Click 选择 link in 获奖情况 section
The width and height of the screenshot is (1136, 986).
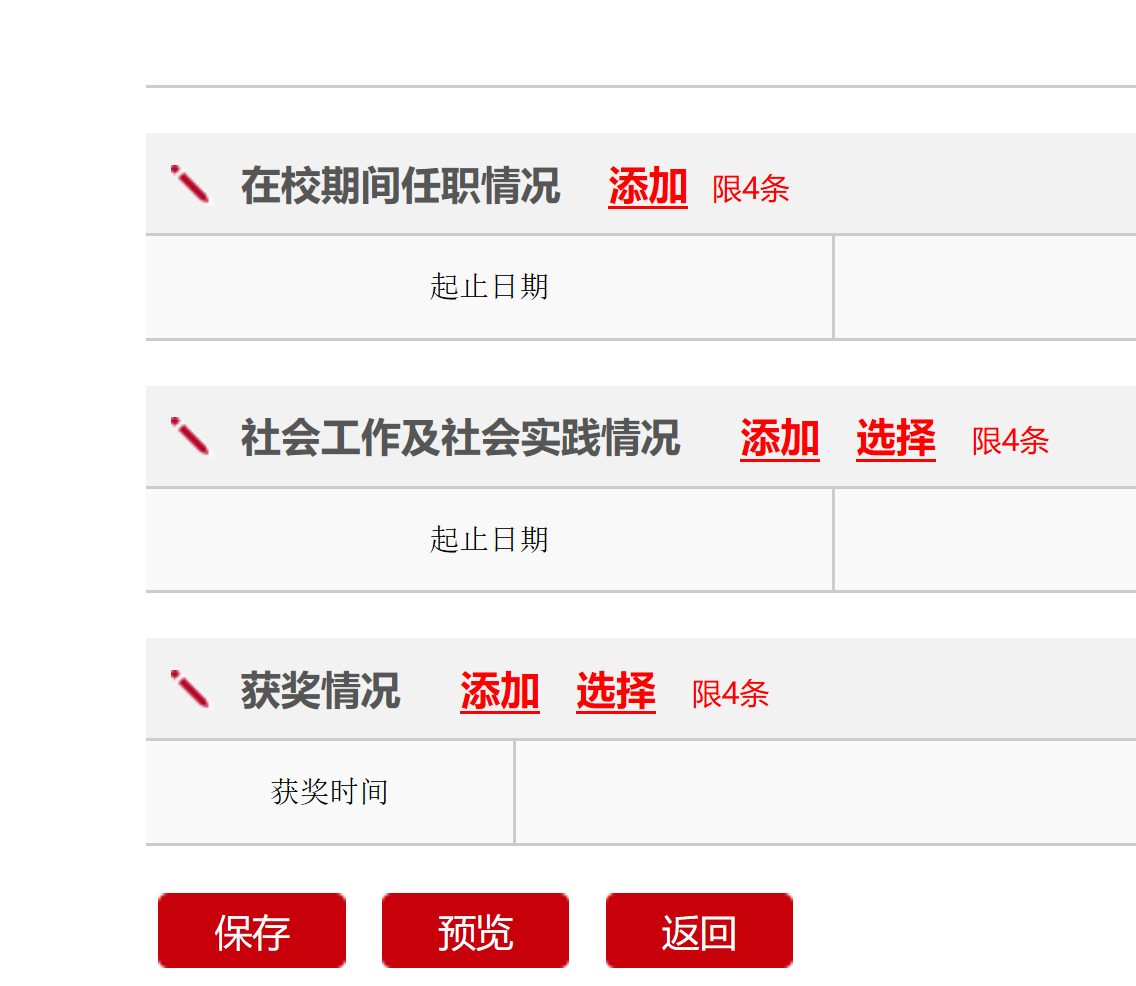tap(616, 691)
